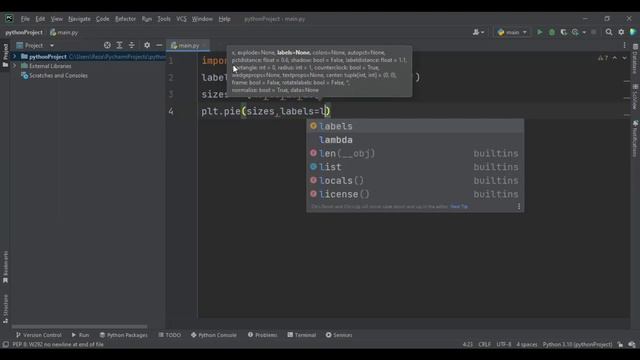Image resolution: width=640 pixels, height=360 pixels.
Task: Click the JetBrains Toolbox colorful icon
Action: coord(633,32)
